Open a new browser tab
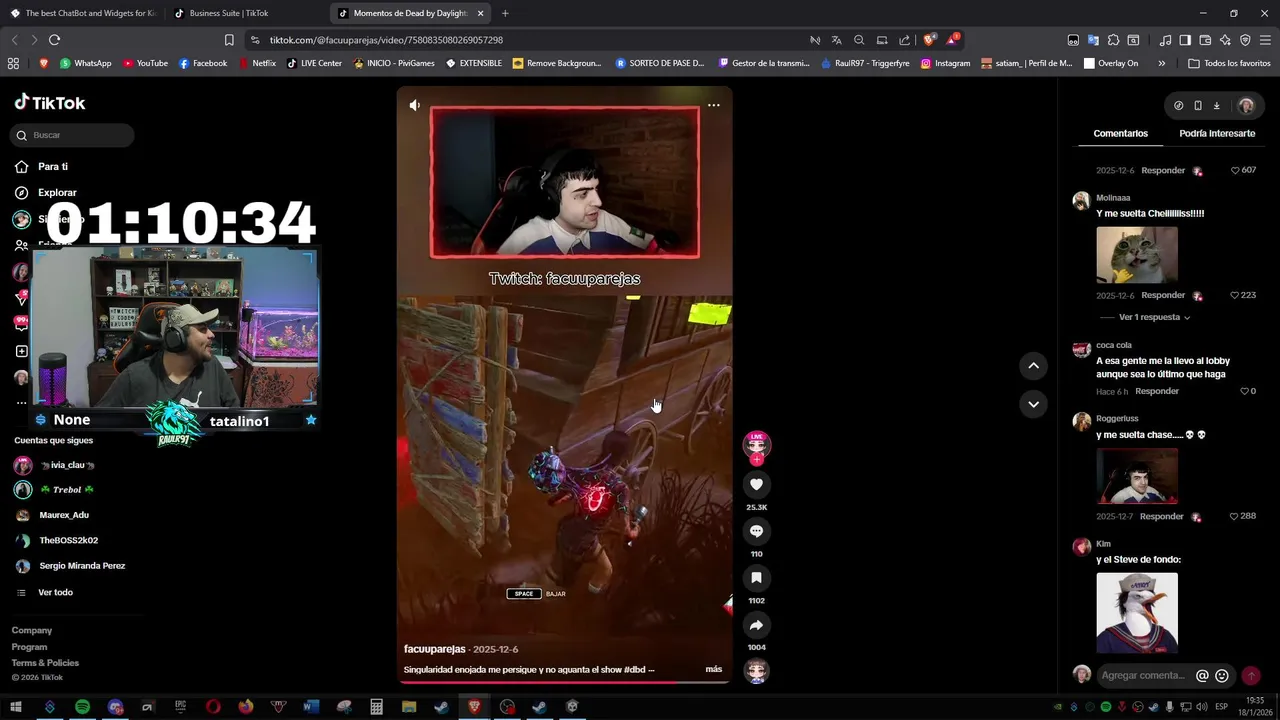This screenshot has height=720, width=1280. (x=505, y=13)
